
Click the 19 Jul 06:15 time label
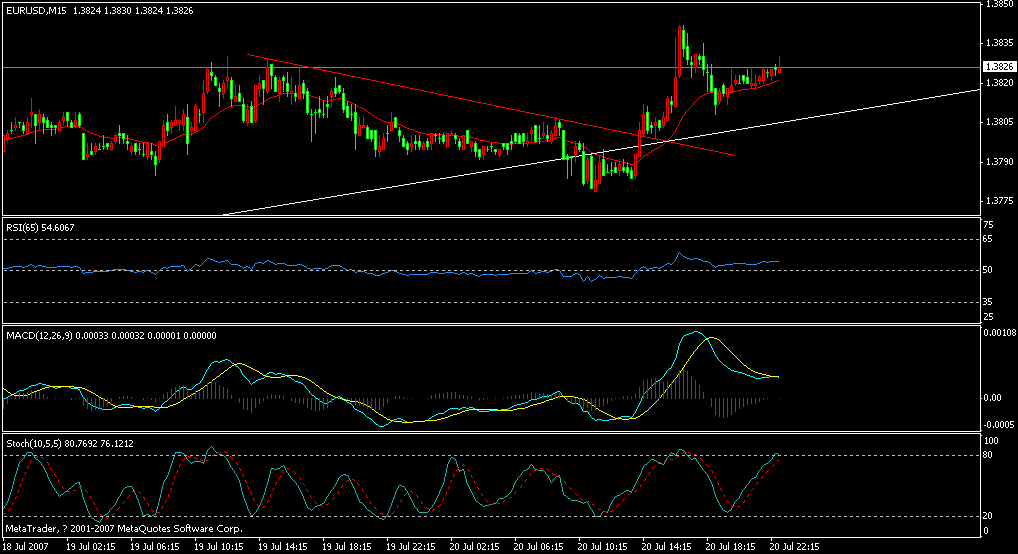pyautogui.click(x=155, y=547)
